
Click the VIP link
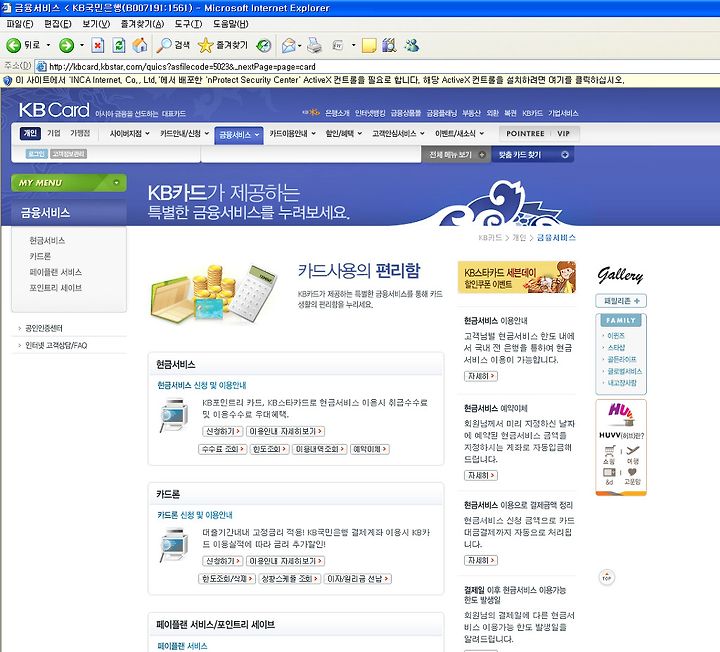tap(563, 134)
